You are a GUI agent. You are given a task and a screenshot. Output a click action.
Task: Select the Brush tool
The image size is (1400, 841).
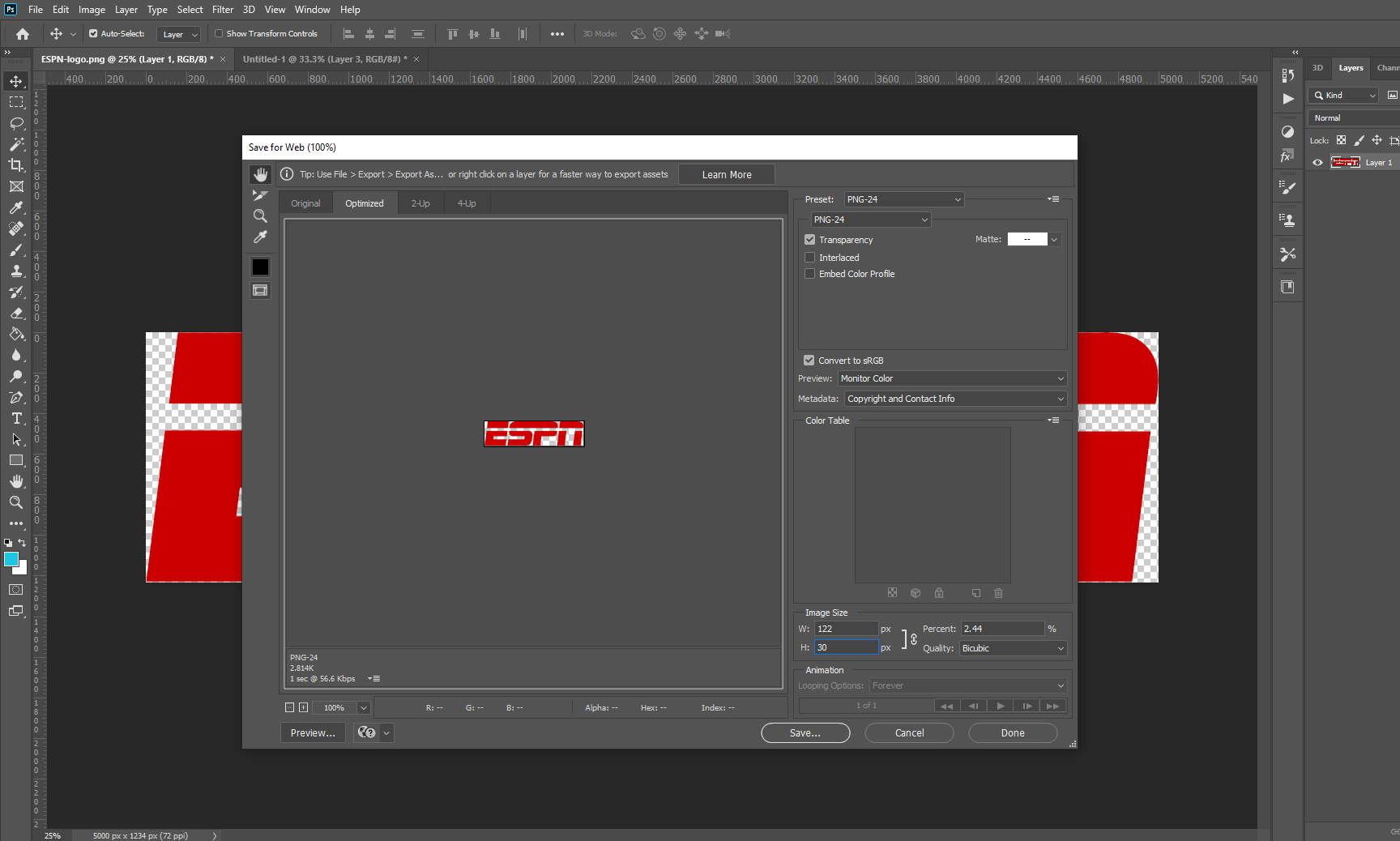16,250
